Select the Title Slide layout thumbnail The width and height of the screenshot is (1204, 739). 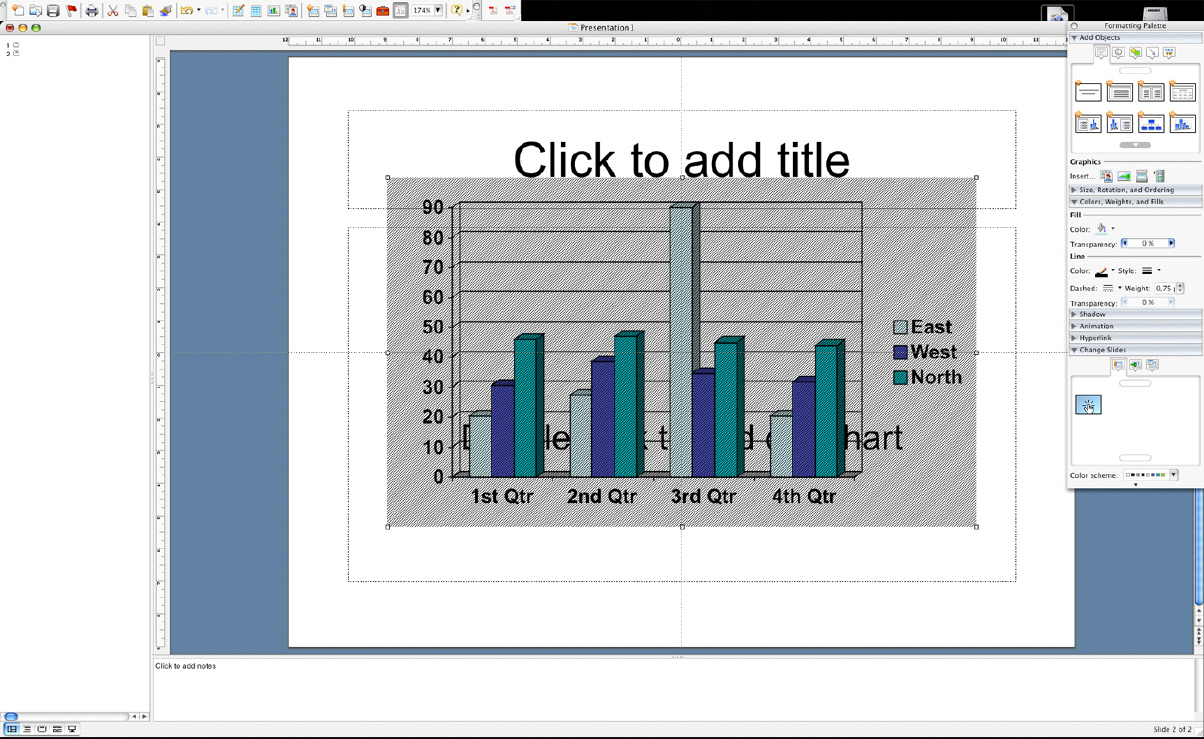[x=1088, y=92]
